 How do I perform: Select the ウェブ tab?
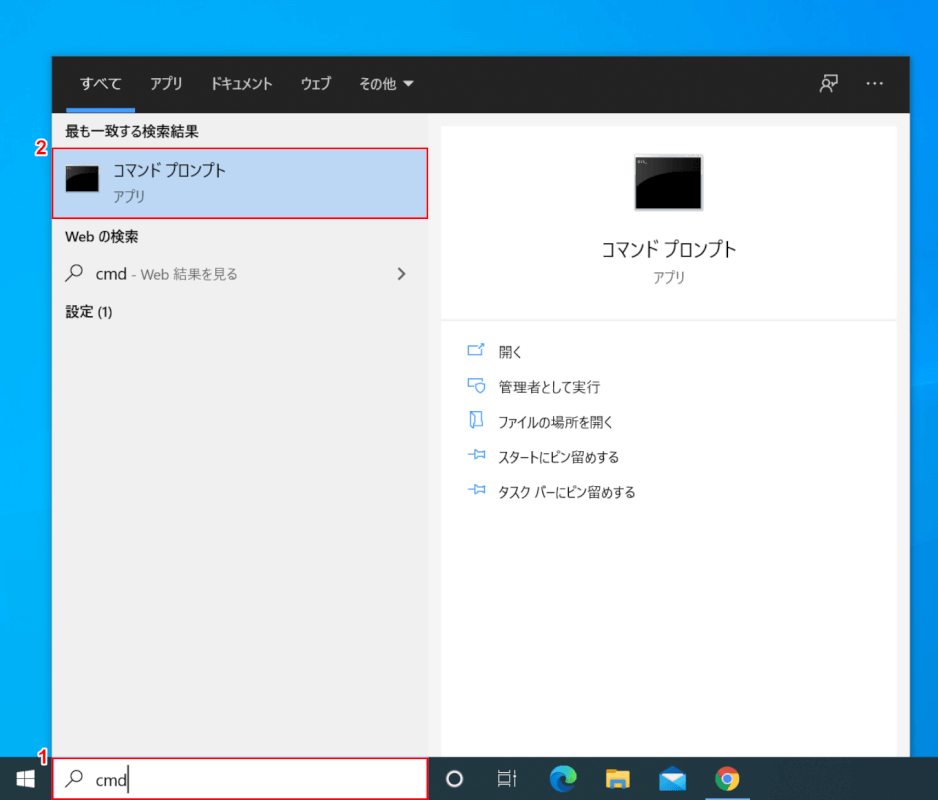[x=316, y=84]
